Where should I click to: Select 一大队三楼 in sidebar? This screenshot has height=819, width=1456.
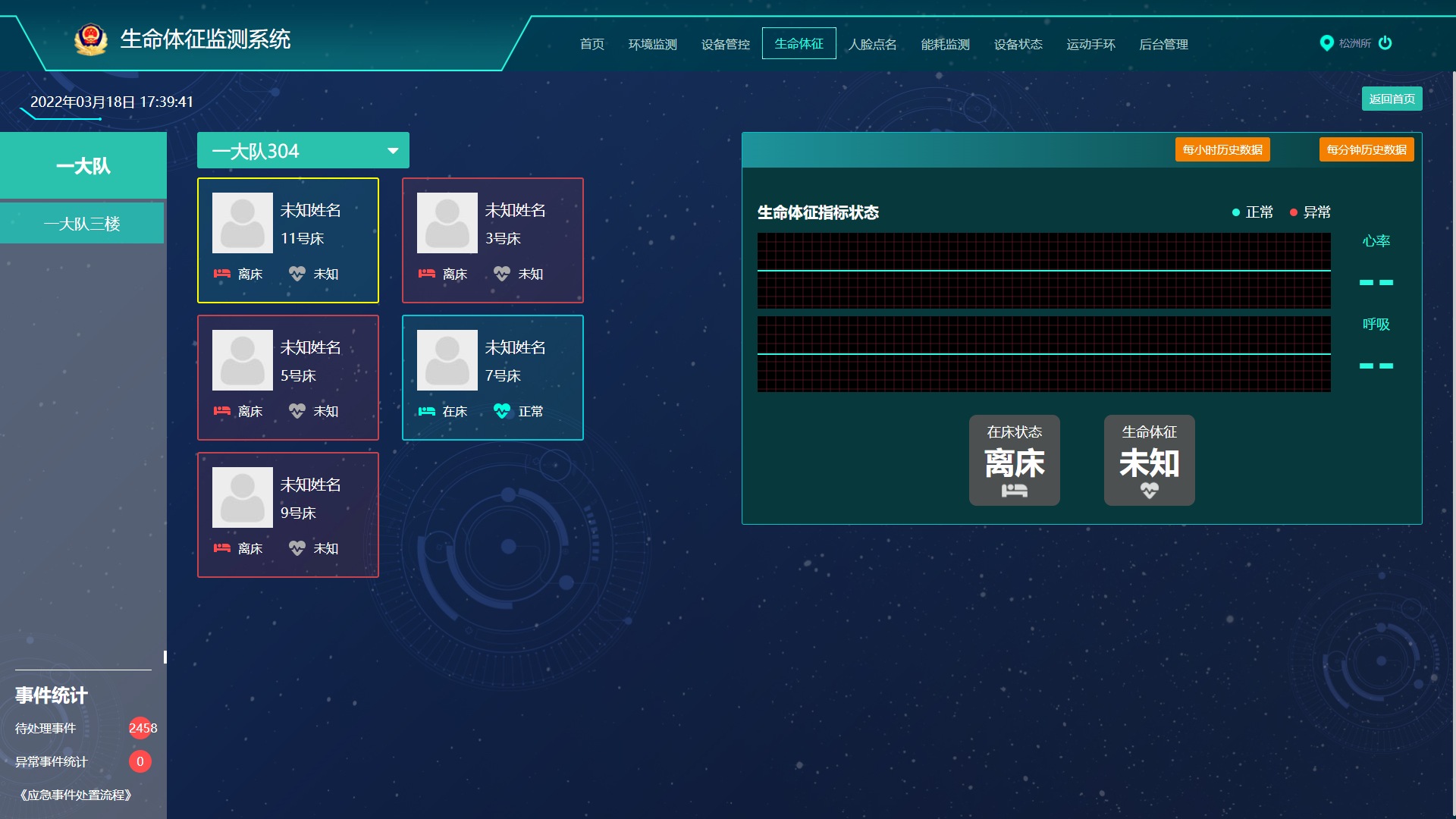pyautogui.click(x=82, y=224)
